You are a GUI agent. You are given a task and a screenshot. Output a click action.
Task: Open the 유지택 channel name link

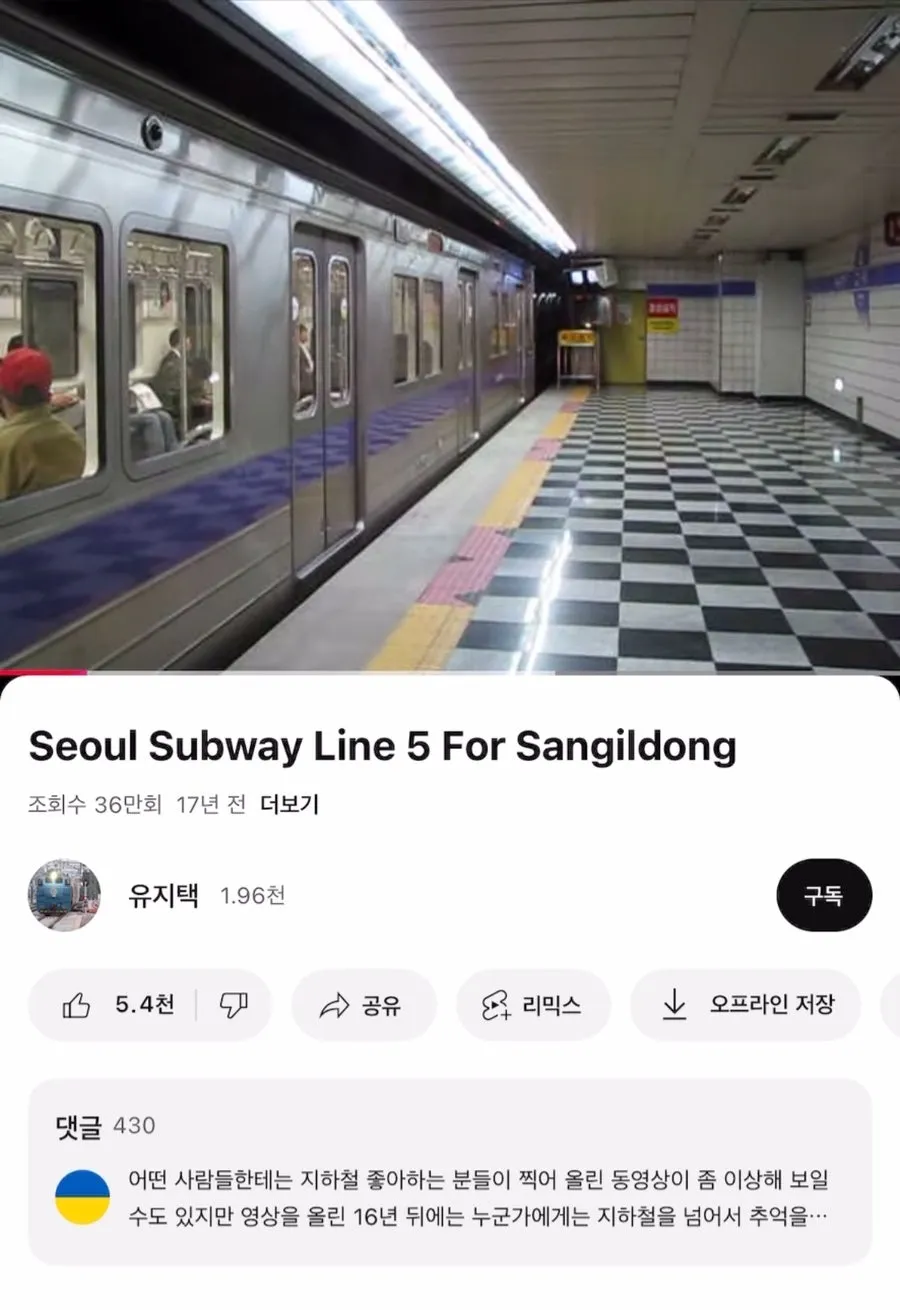[x=164, y=895]
